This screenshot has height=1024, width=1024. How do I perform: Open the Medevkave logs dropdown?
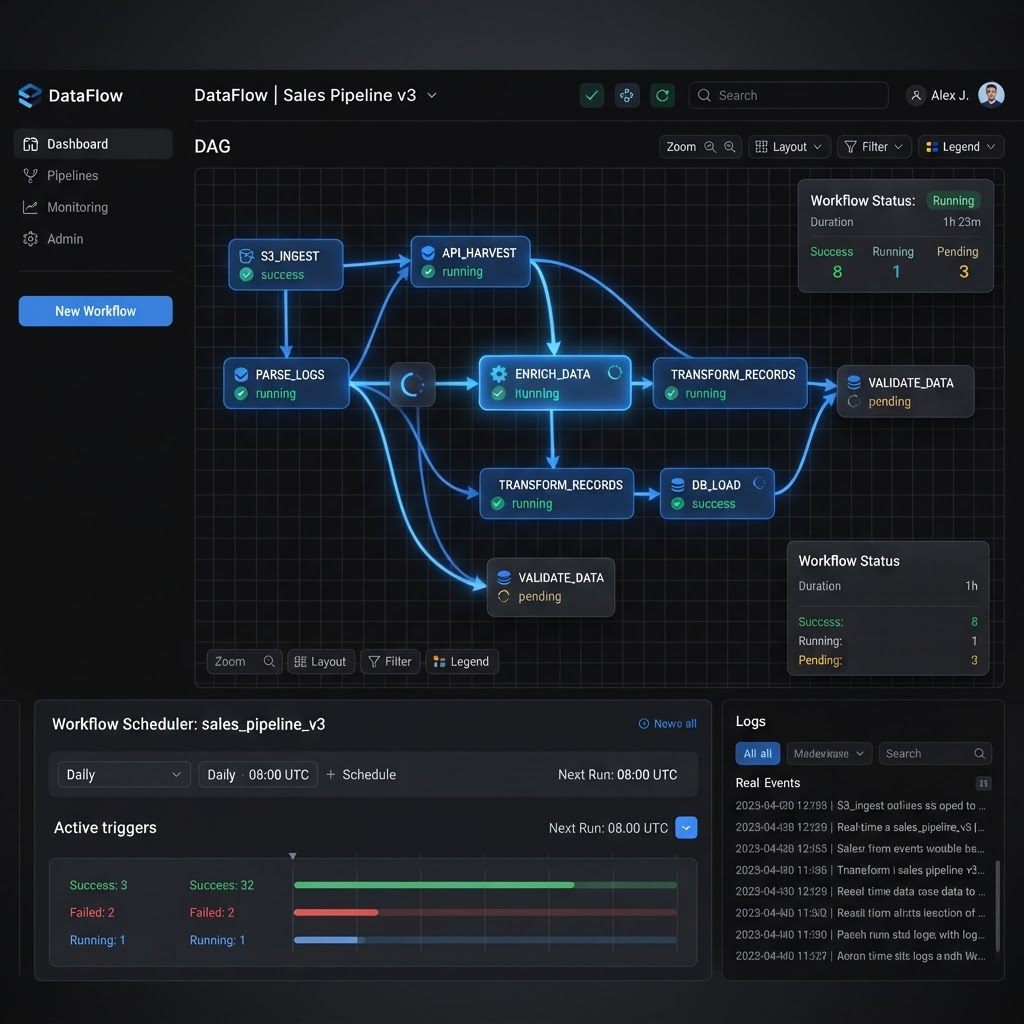coord(829,754)
